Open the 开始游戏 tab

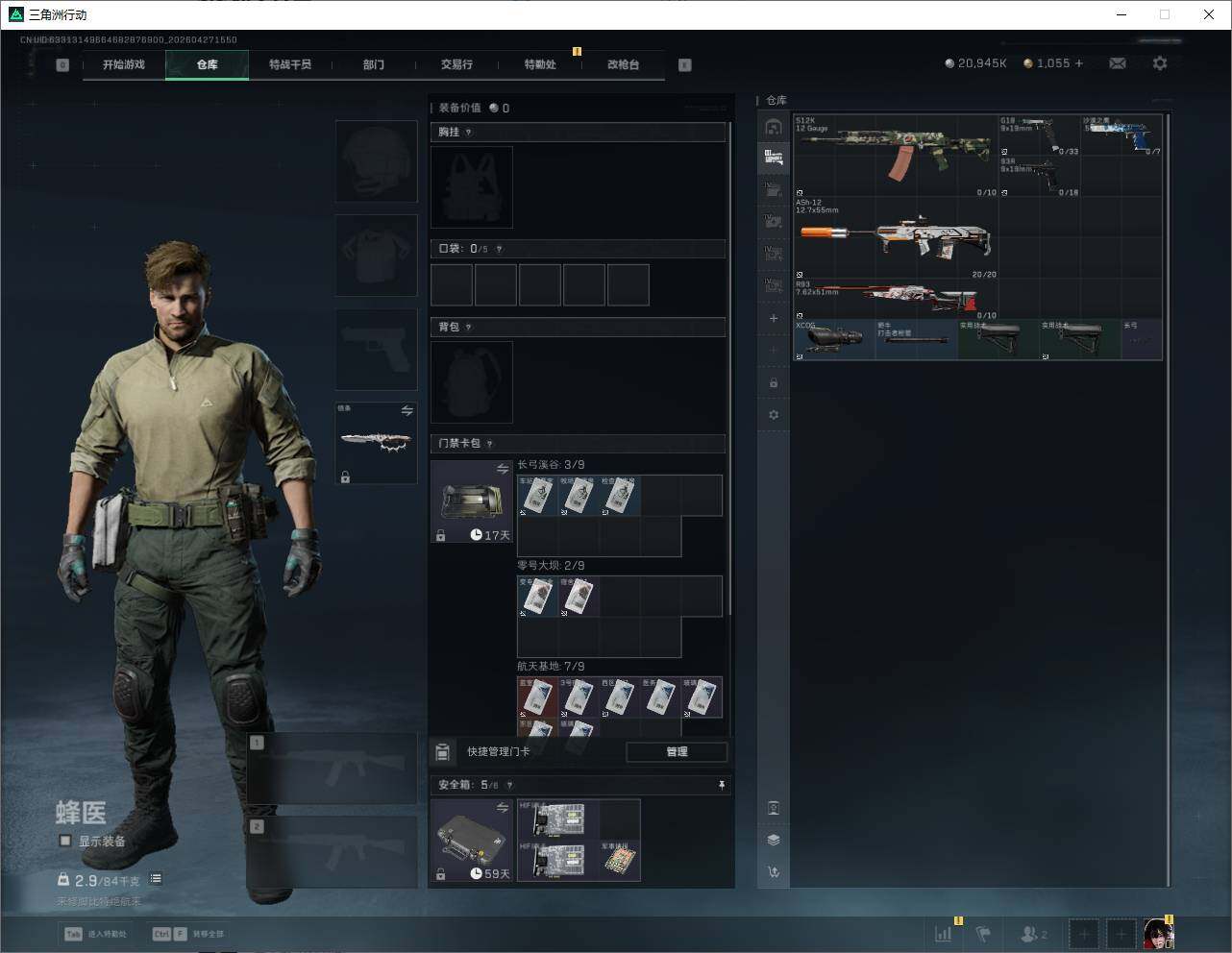124,64
